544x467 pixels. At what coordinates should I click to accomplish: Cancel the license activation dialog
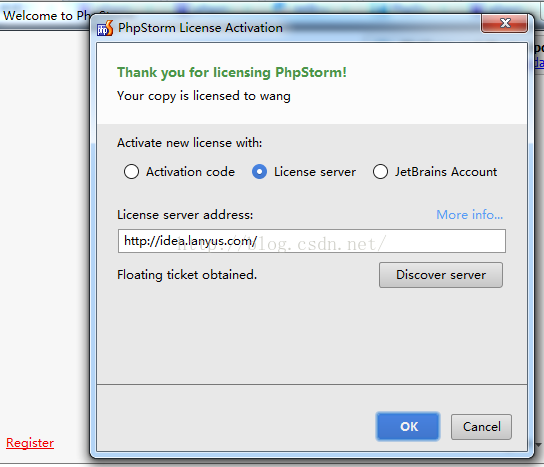click(481, 427)
